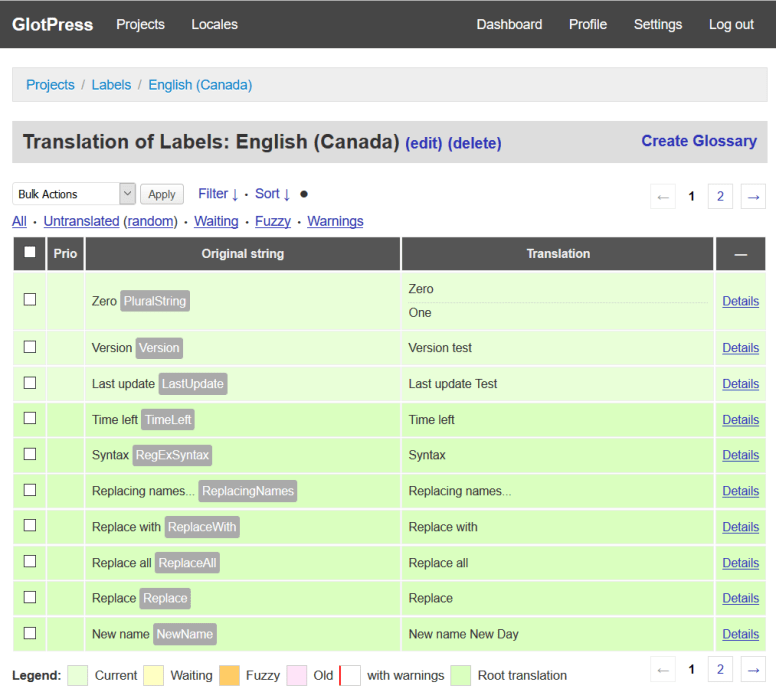This screenshot has height=692, width=776.
Task: Click the Create Glossary link
Action: point(698,141)
